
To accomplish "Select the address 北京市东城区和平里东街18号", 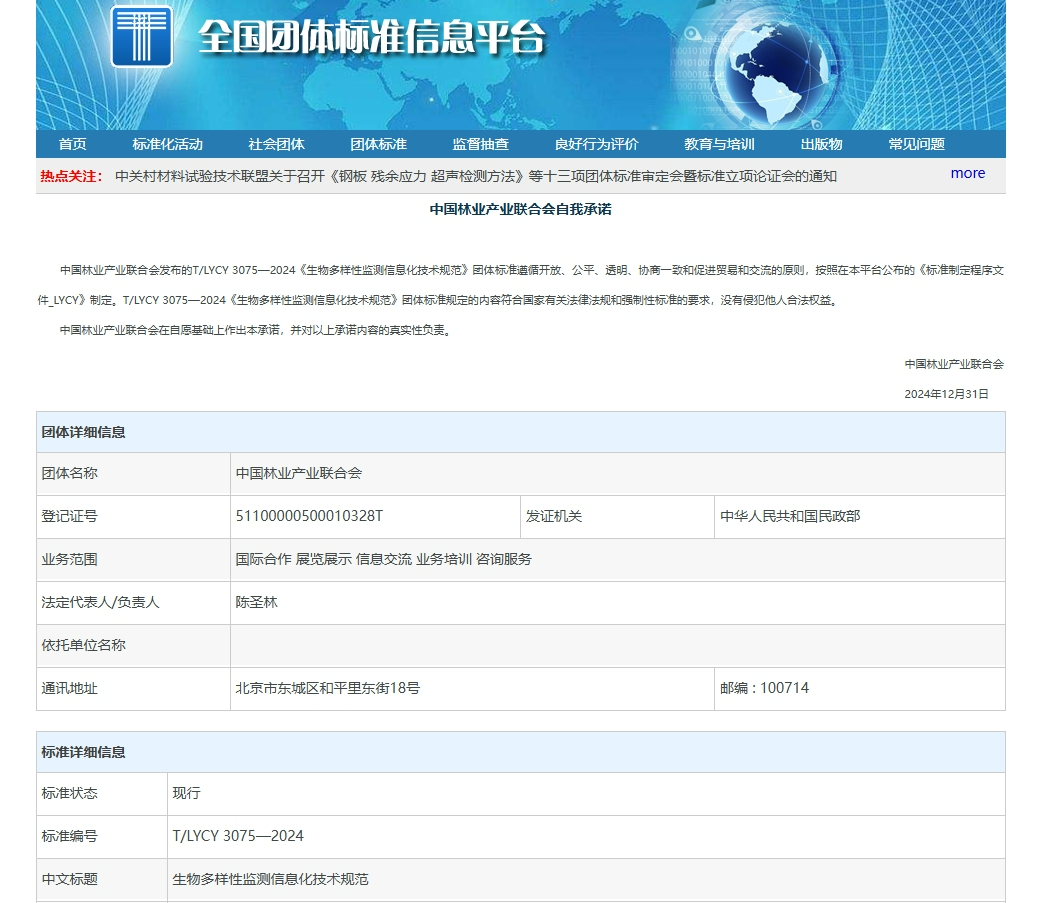I will [327, 688].
